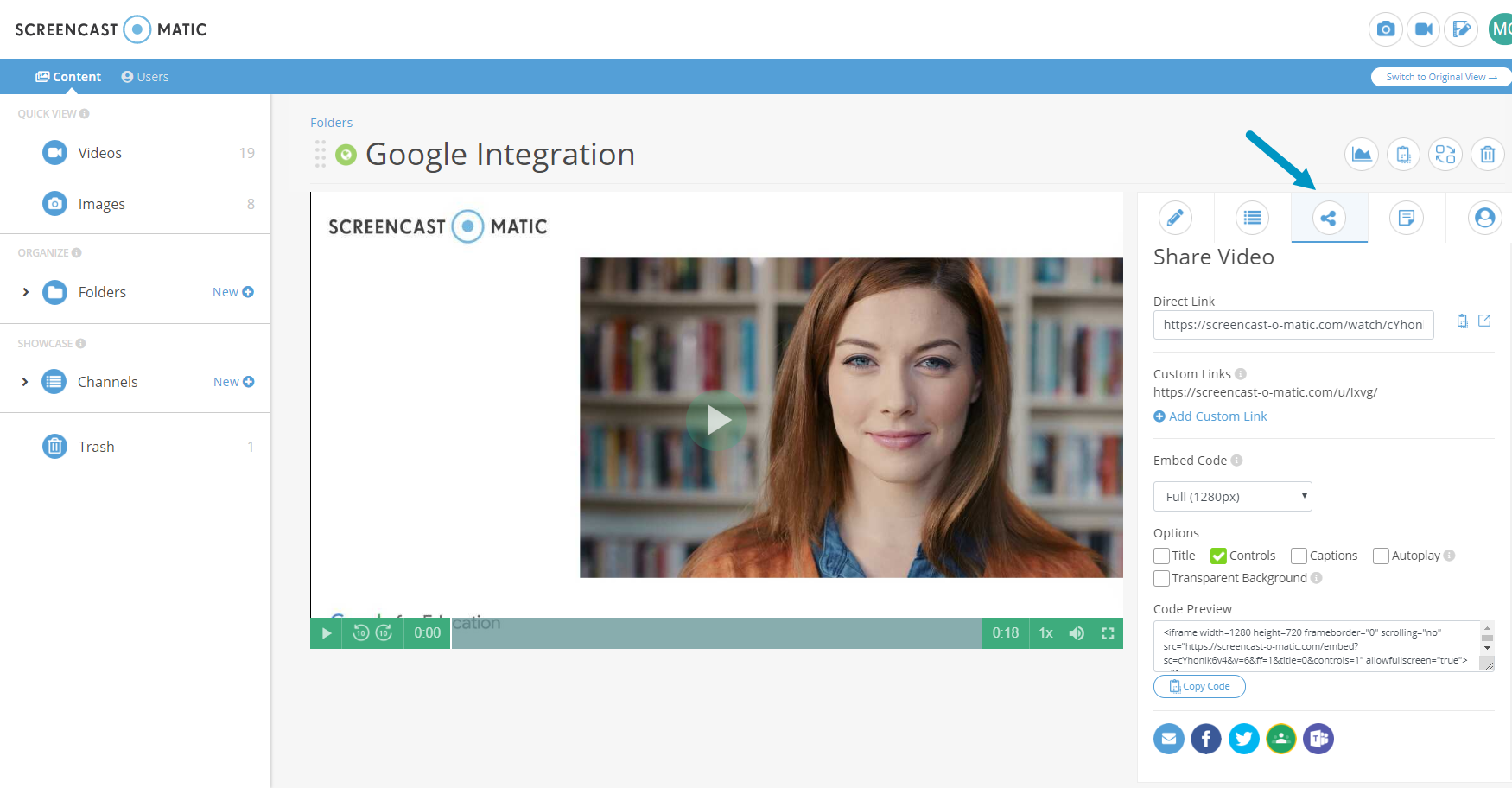The width and height of the screenshot is (1512, 788).
Task: Click the large play overlay on video
Action: tap(716, 421)
